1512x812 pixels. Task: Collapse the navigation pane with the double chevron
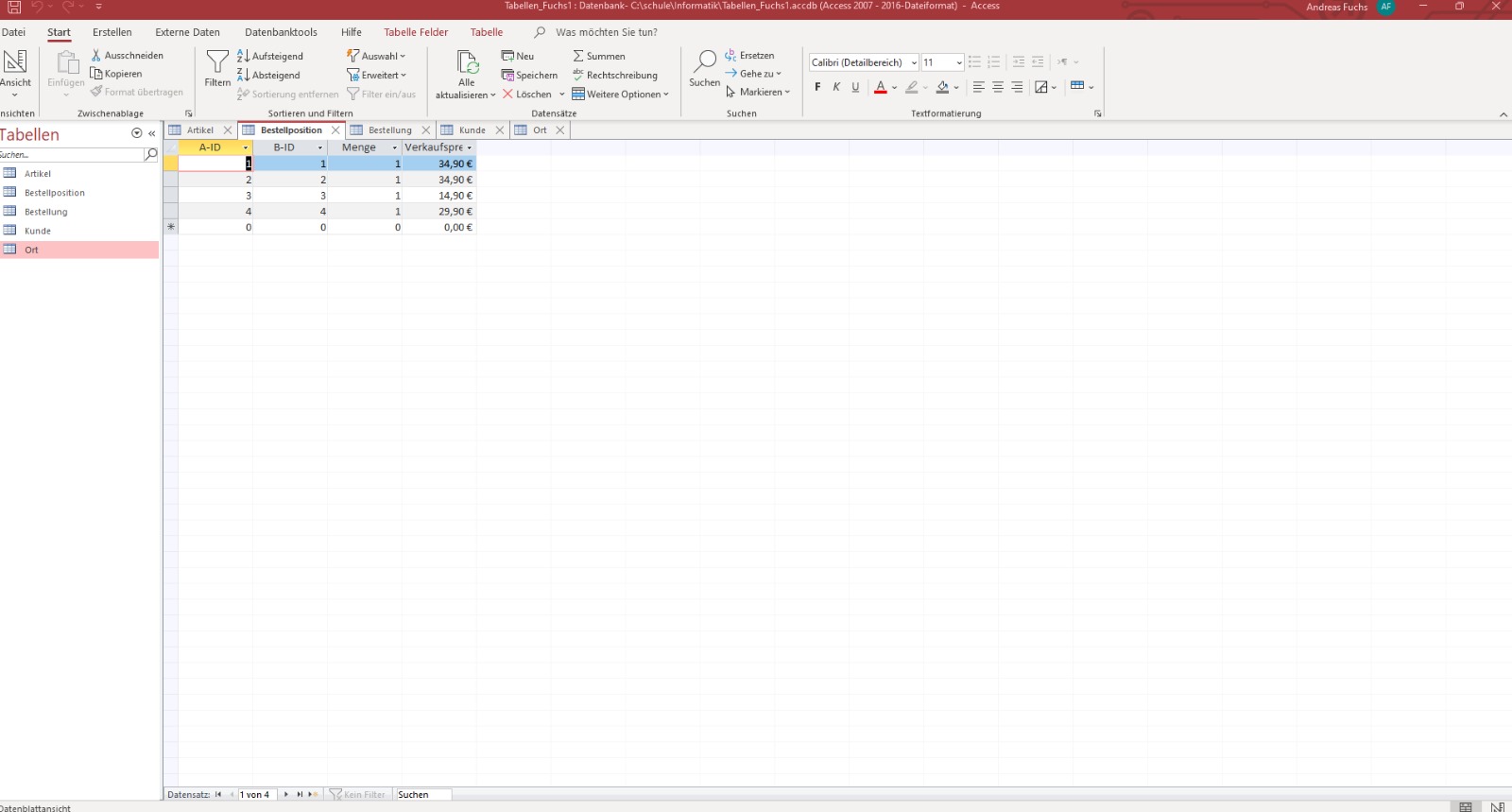(152, 134)
